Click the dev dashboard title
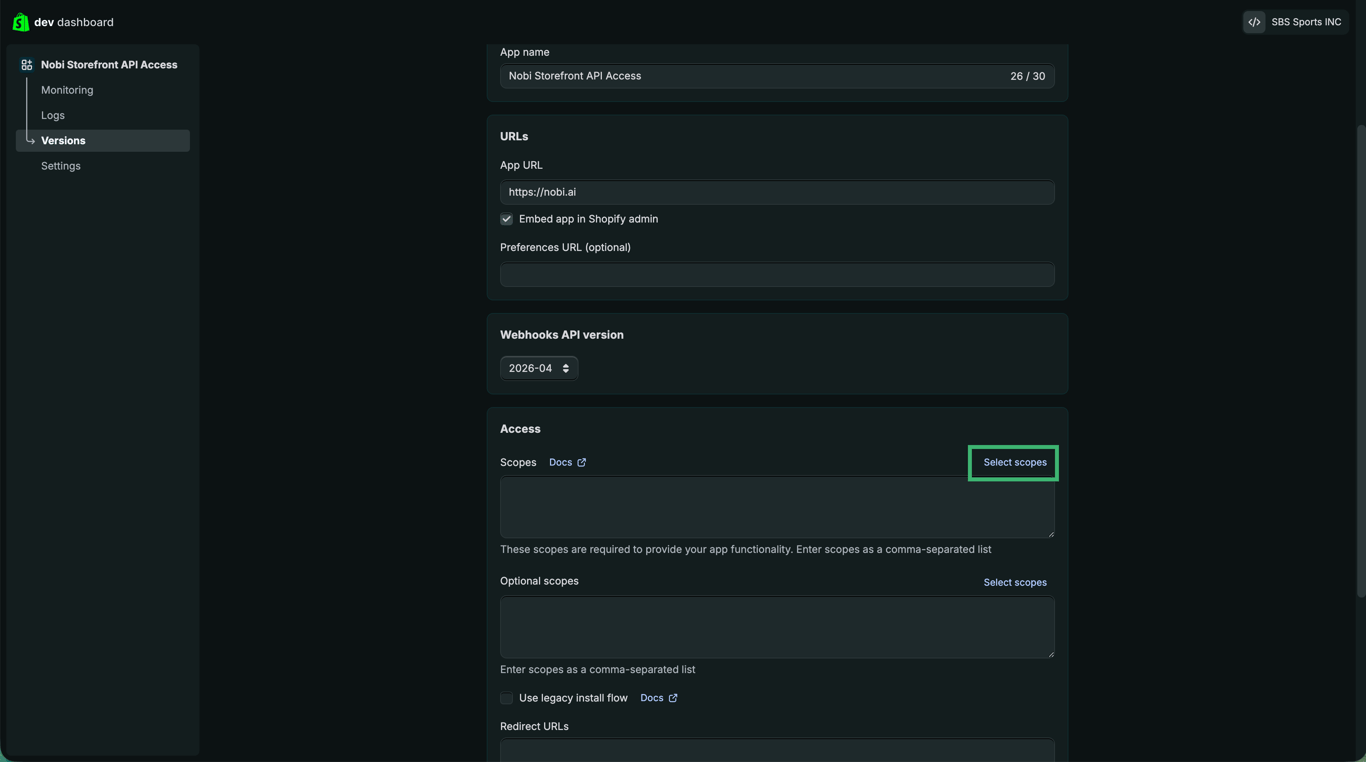The width and height of the screenshot is (1366, 762). coord(74,22)
